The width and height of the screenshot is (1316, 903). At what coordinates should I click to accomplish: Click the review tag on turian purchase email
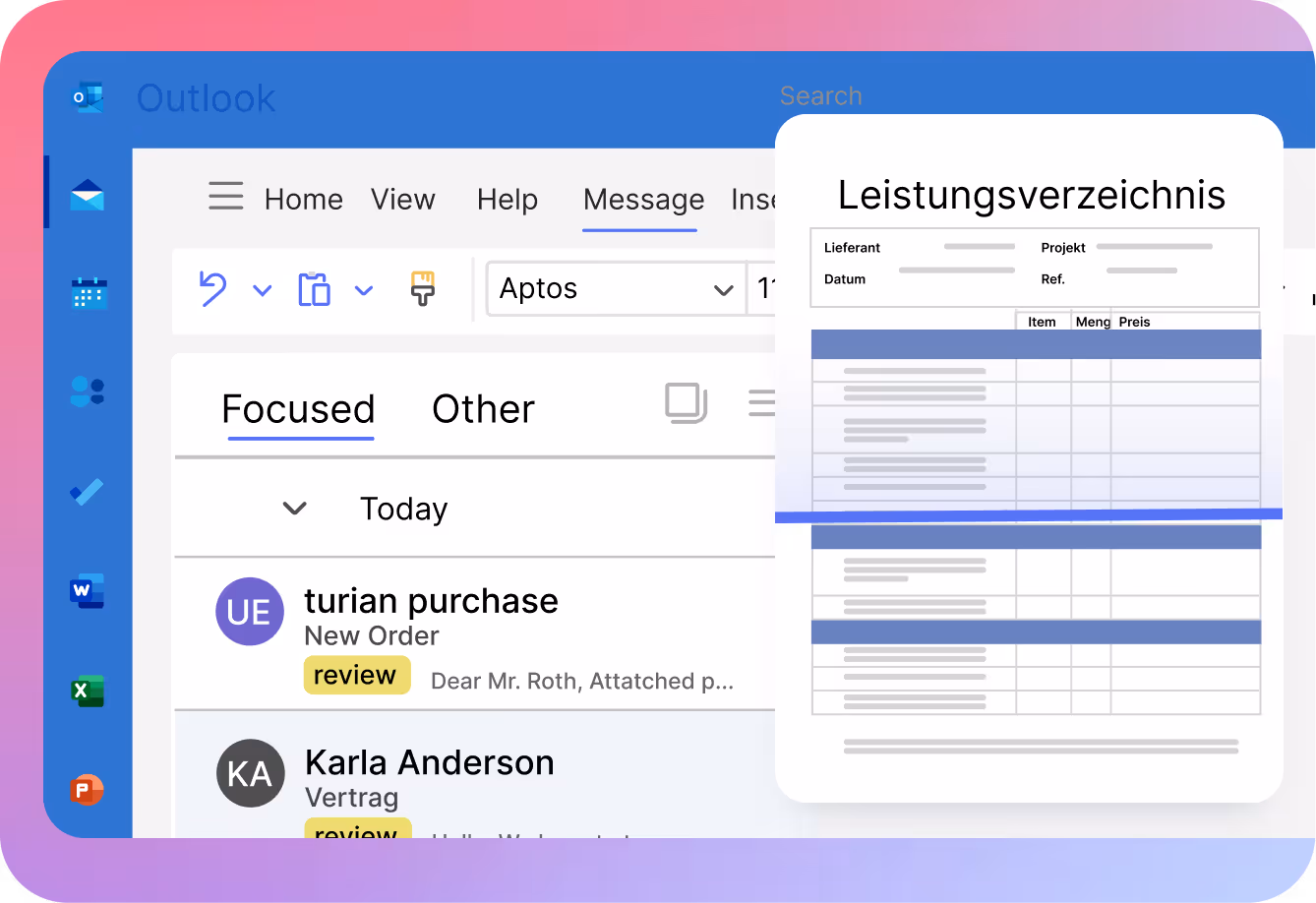click(356, 676)
